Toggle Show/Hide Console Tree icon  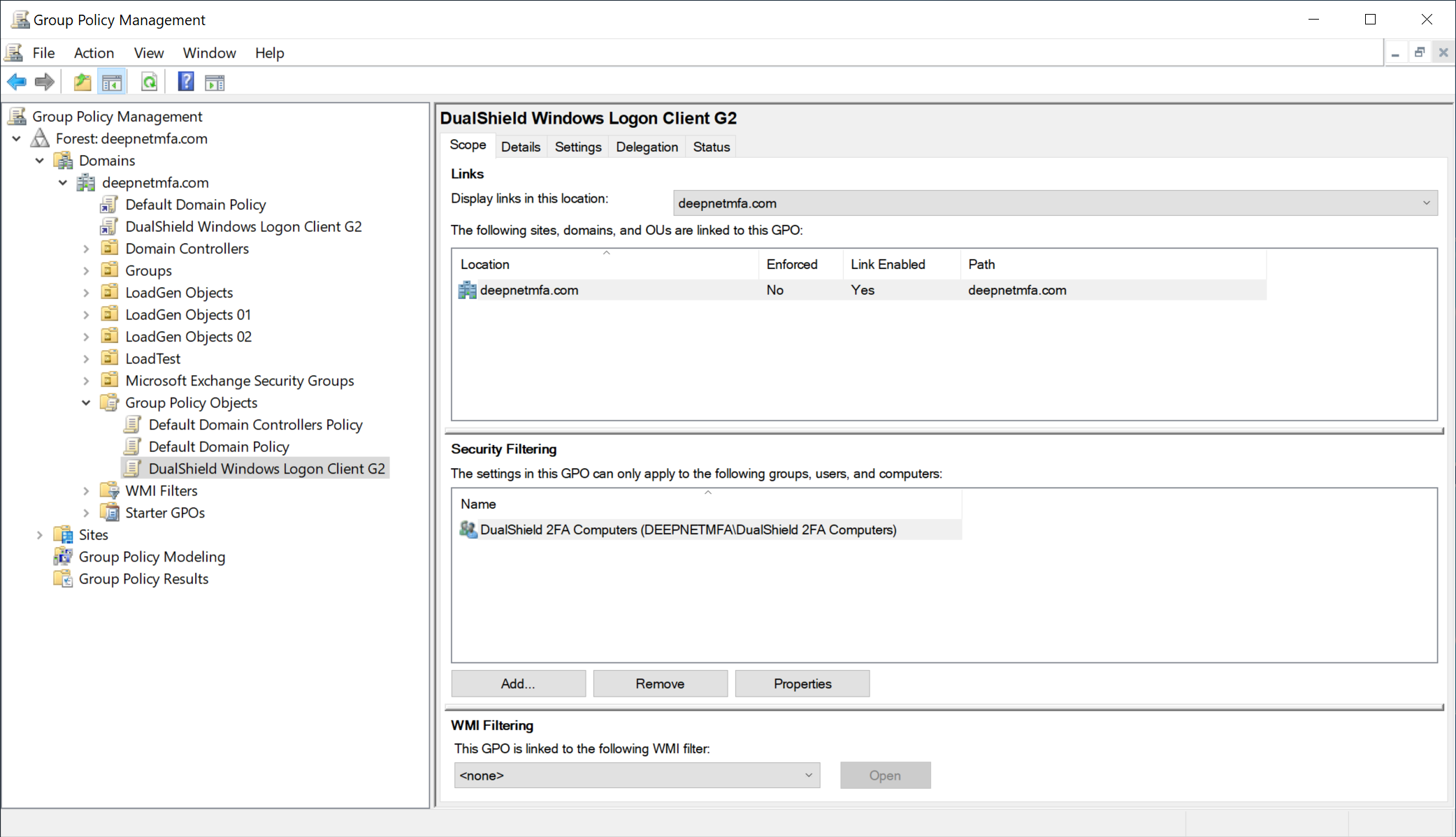pyautogui.click(x=112, y=82)
